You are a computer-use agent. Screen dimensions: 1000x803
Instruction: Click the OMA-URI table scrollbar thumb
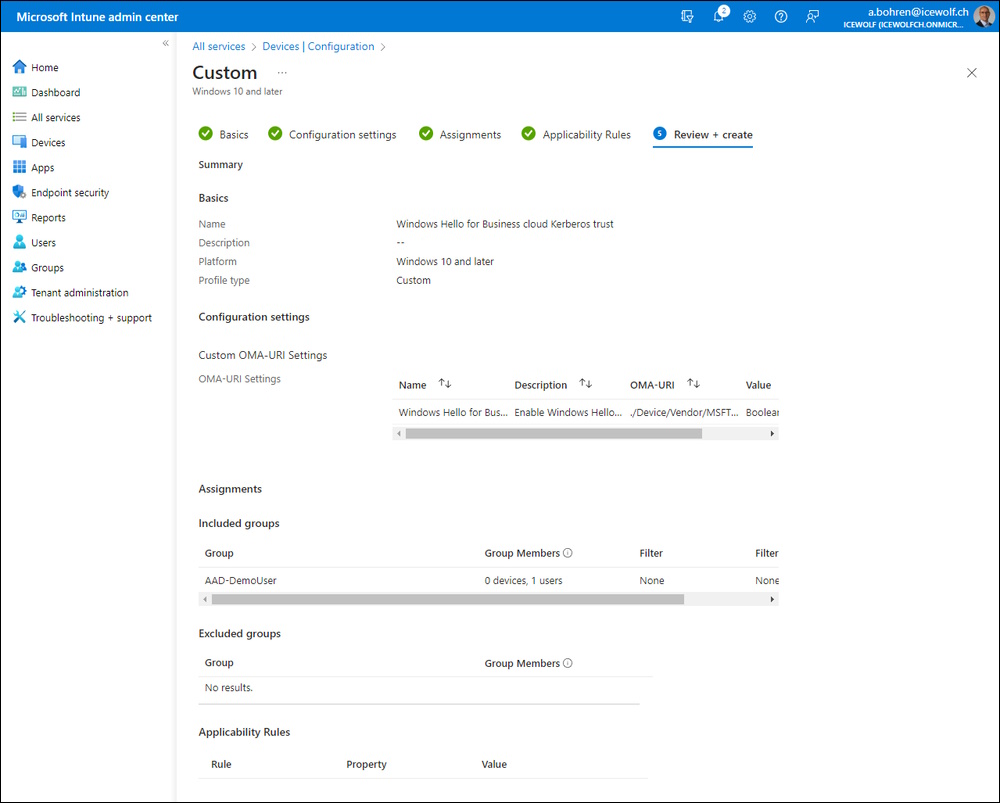click(554, 434)
